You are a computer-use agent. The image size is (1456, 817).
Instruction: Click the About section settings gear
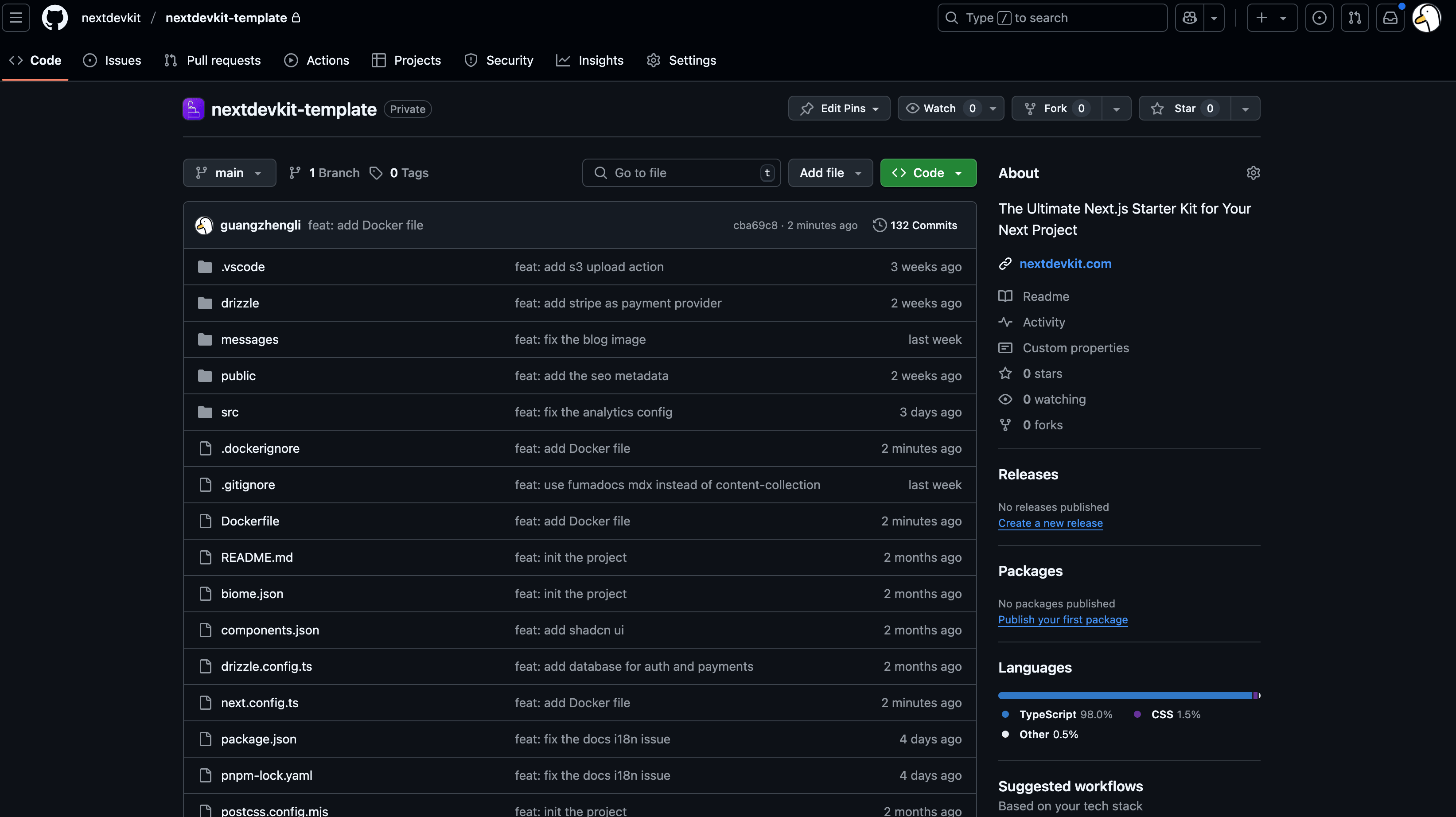pos(1253,173)
